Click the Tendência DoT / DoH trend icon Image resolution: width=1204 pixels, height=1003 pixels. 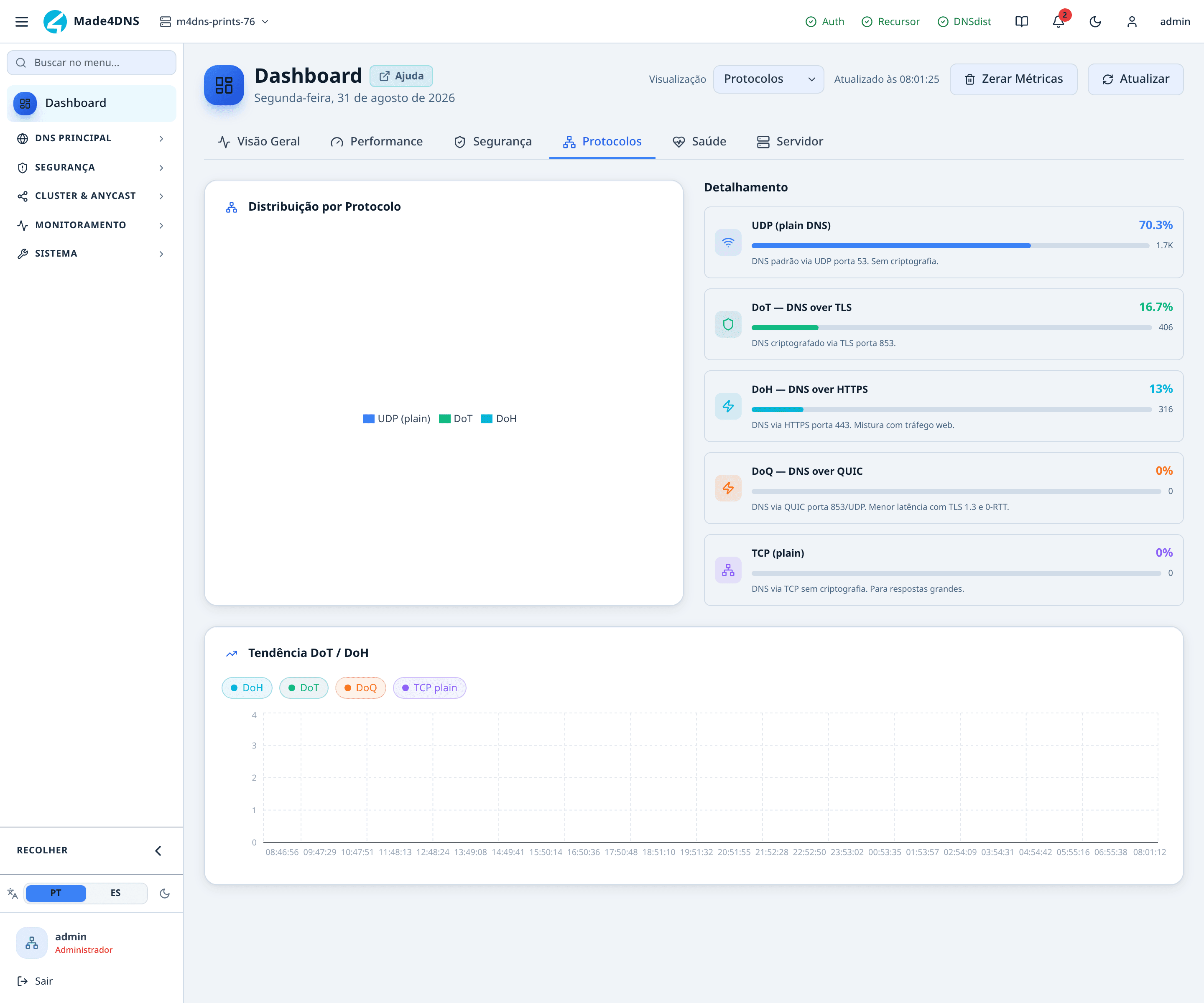coord(232,653)
